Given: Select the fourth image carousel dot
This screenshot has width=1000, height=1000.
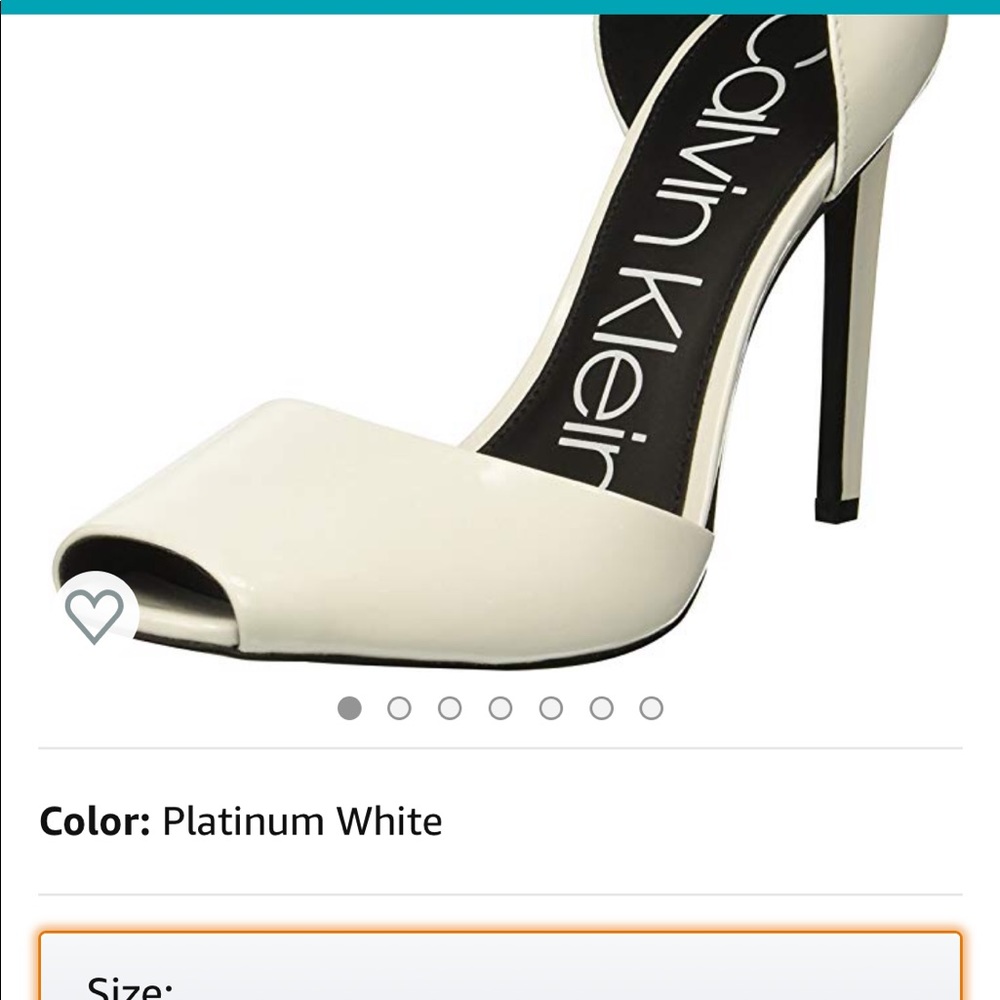Looking at the screenshot, I should click(497, 707).
